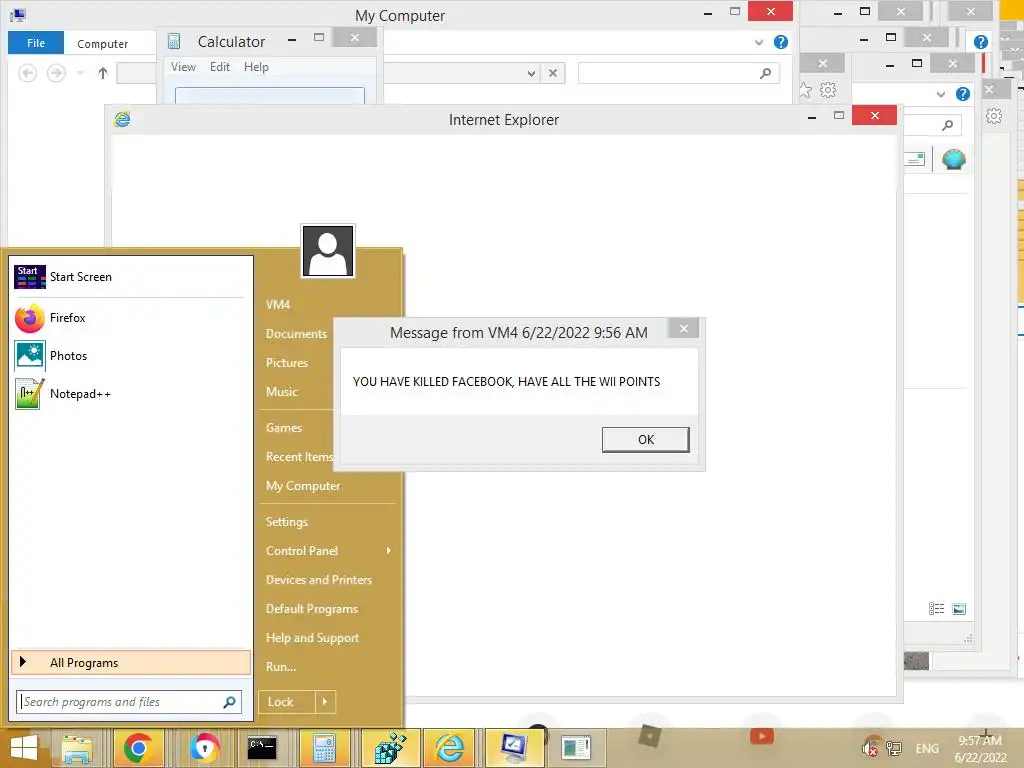Open Default Programs
The image size is (1024, 768).
pyautogui.click(x=312, y=609)
